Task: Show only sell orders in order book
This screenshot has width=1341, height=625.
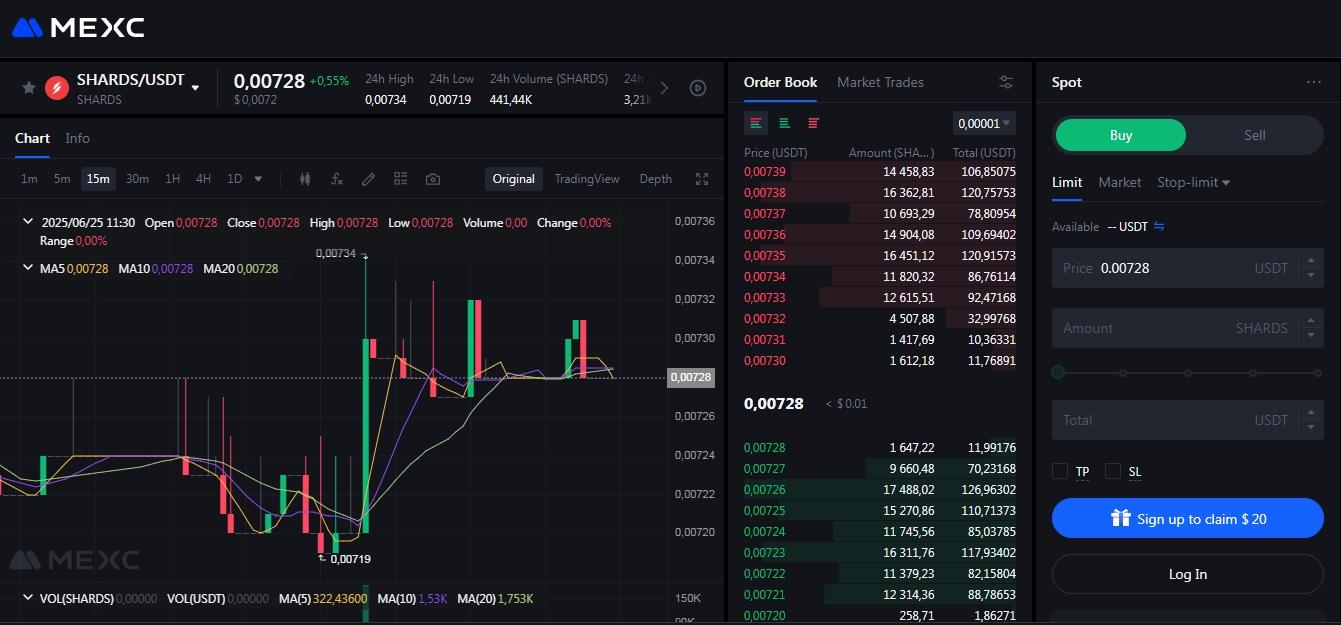Action: pyautogui.click(x=814, y=123)
